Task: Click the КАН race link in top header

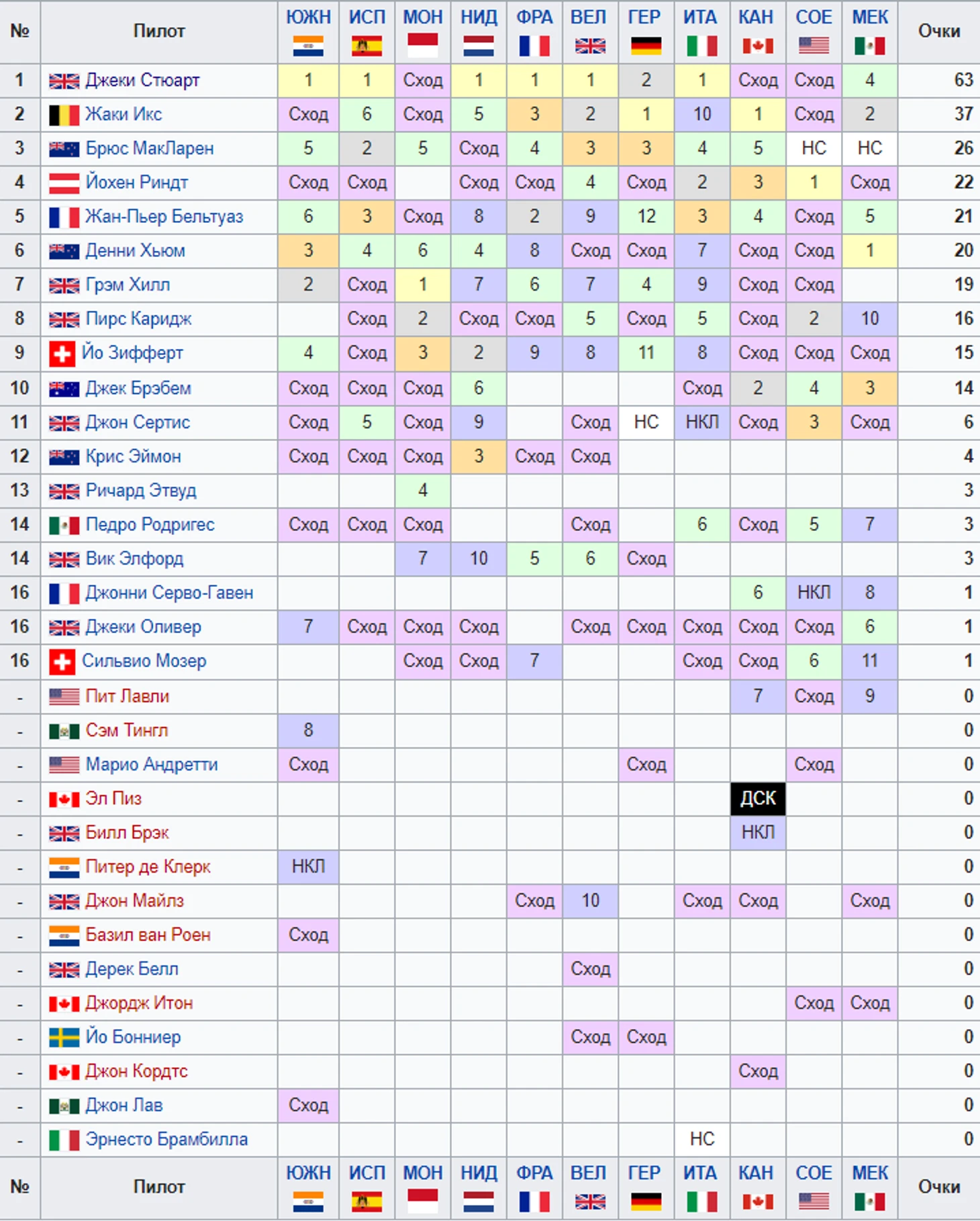Action: (x=756, y=17)
